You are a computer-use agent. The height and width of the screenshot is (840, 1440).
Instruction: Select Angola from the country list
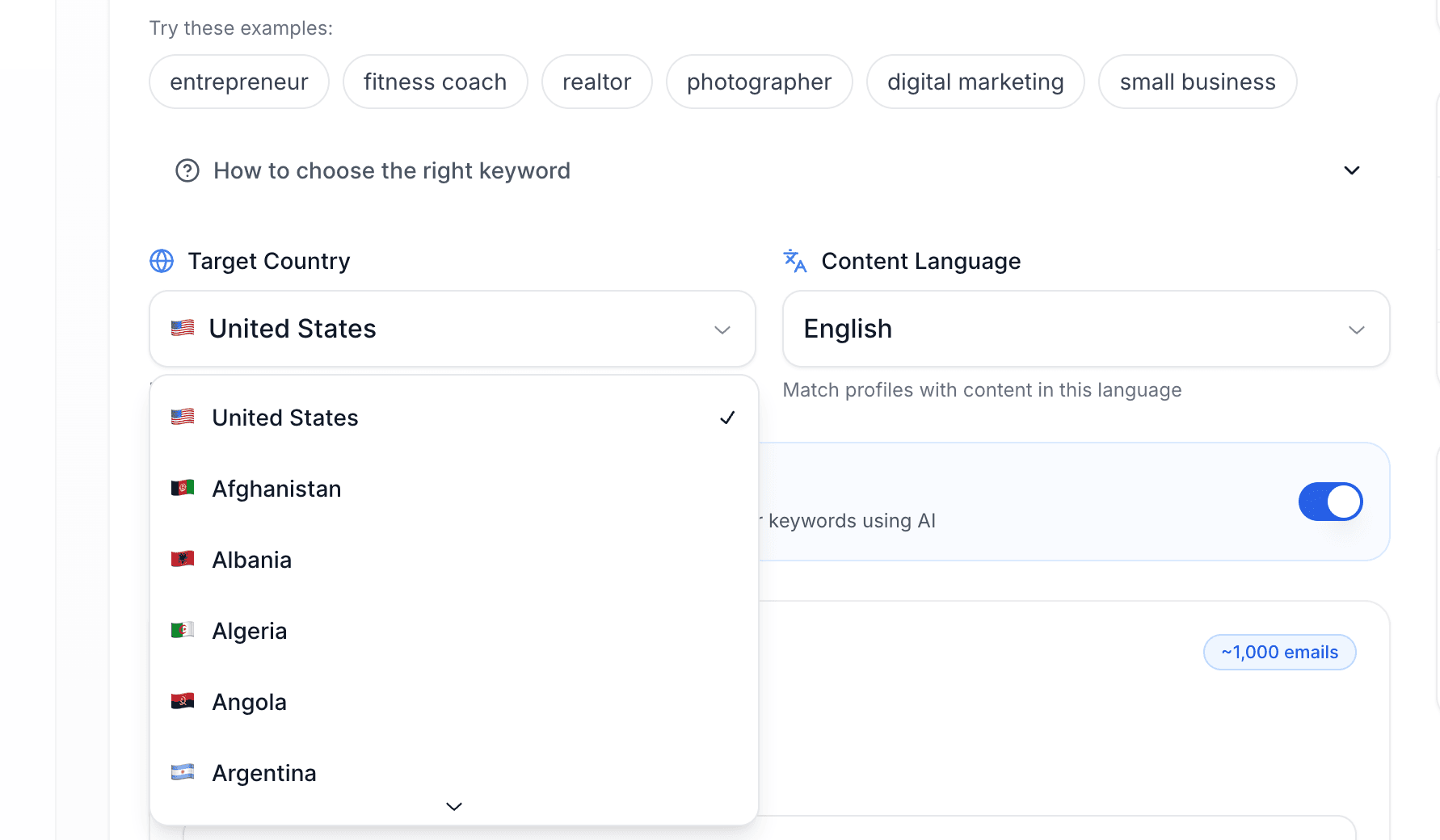[249, 702]
